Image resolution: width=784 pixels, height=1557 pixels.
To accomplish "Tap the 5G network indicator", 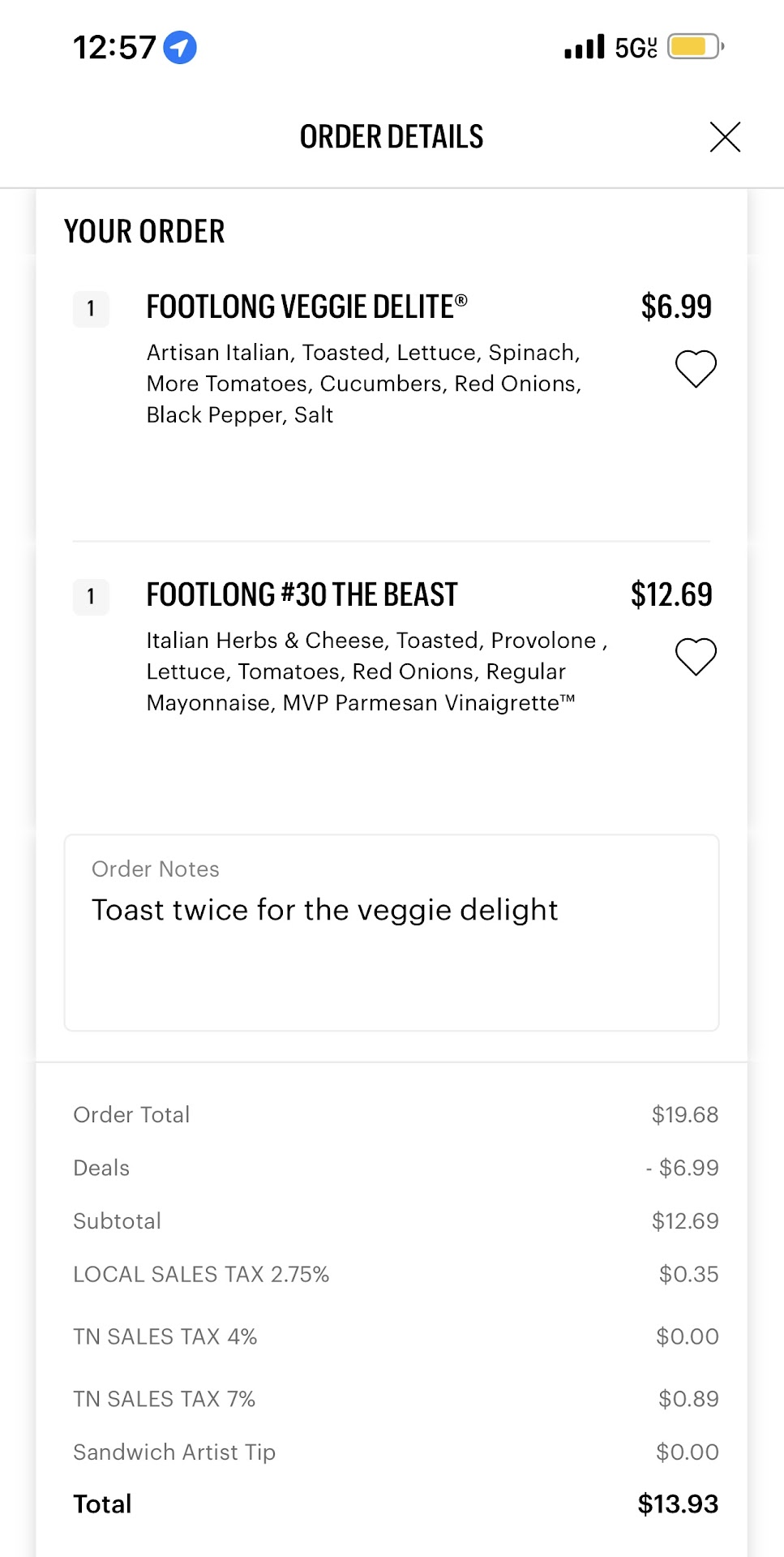I will (x=636, y=48).
